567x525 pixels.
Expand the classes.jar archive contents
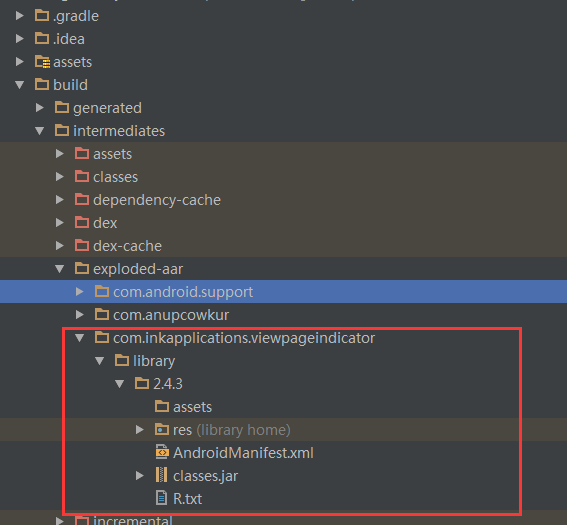[x=140, y=475]
